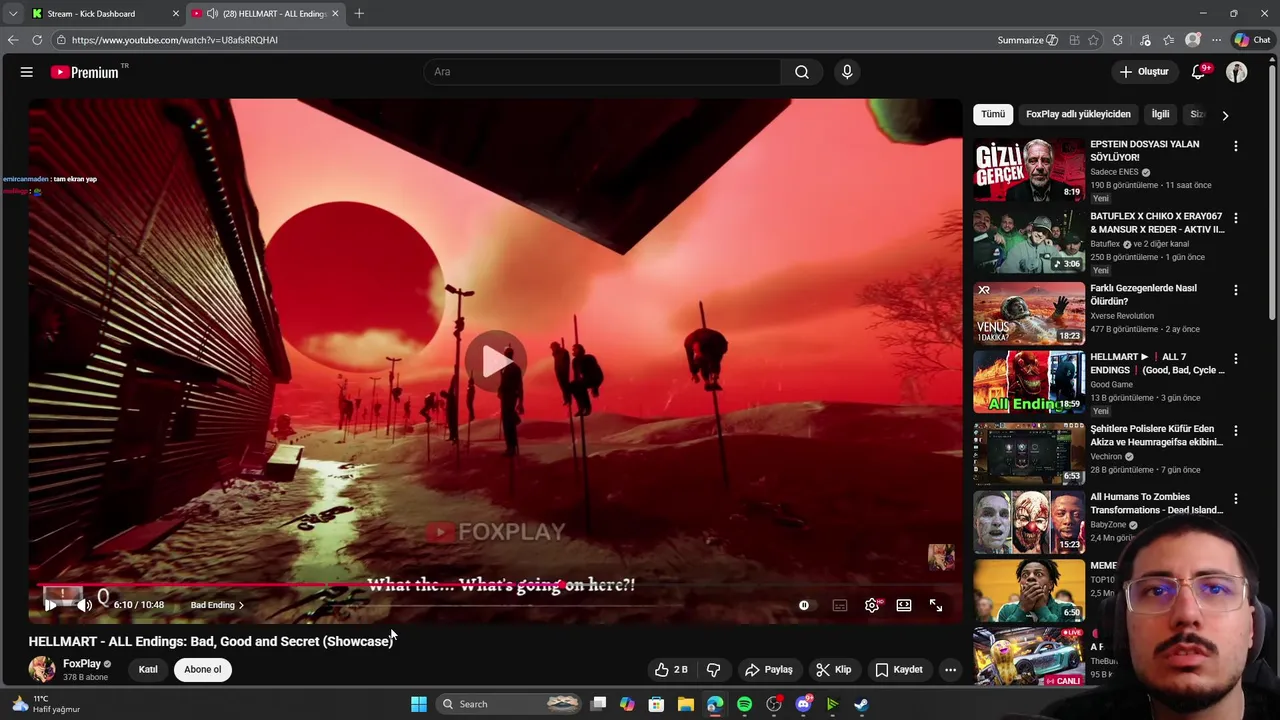Open the tab search dropdown arrow
The height and width of the screenshot is (720, 1280).
coord(13,14)
